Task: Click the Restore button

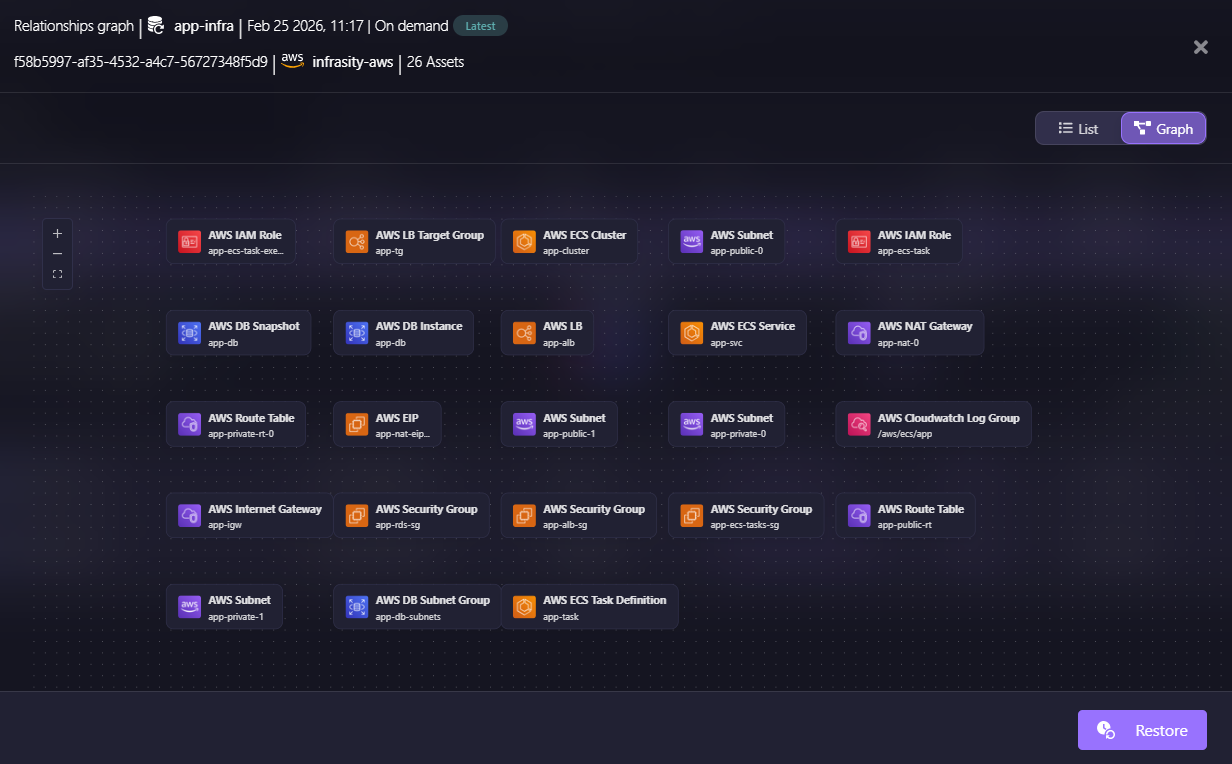Action: (1142, 730)
